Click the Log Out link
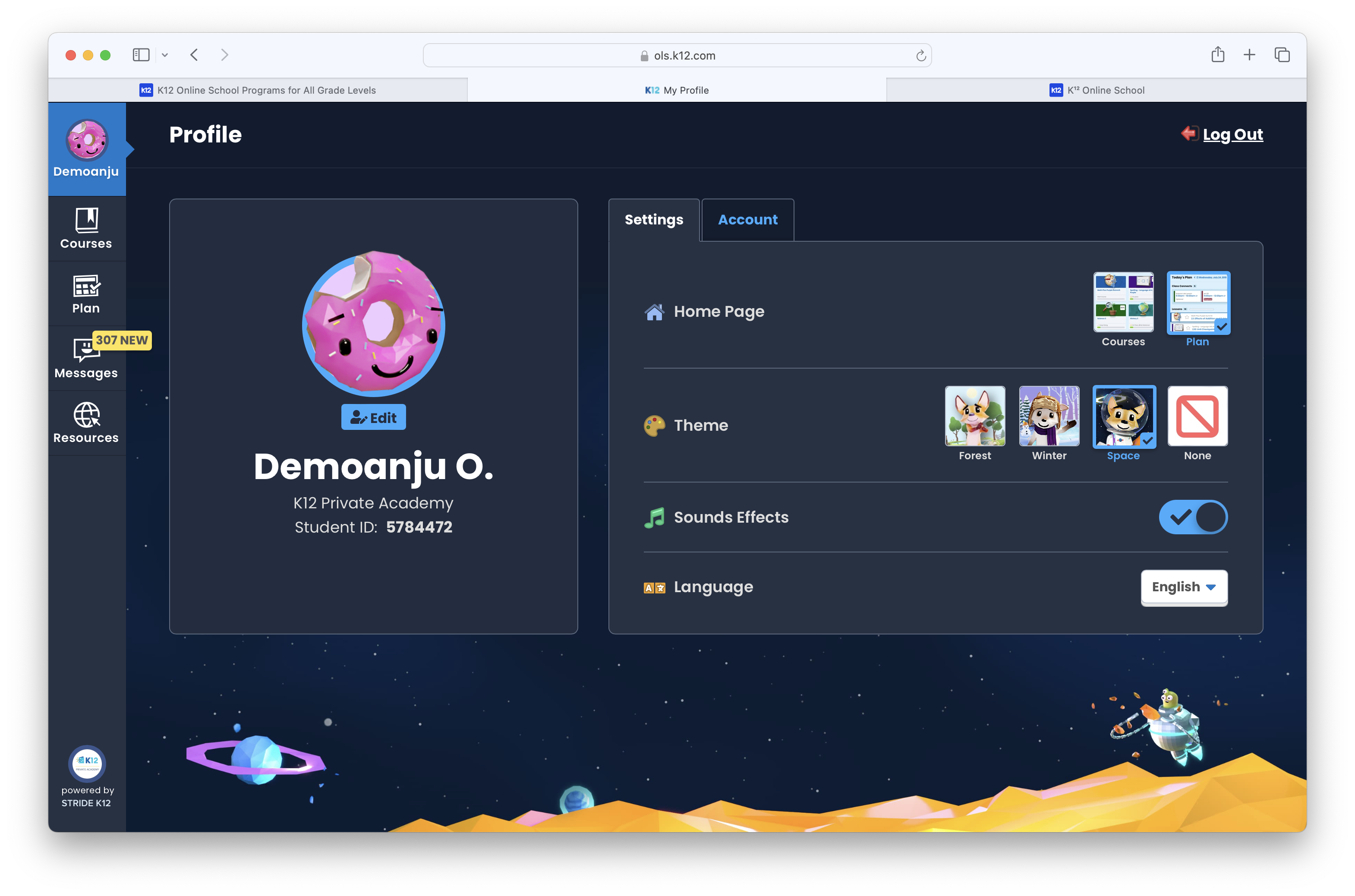1355x896 pixels. pos(1232,134)
